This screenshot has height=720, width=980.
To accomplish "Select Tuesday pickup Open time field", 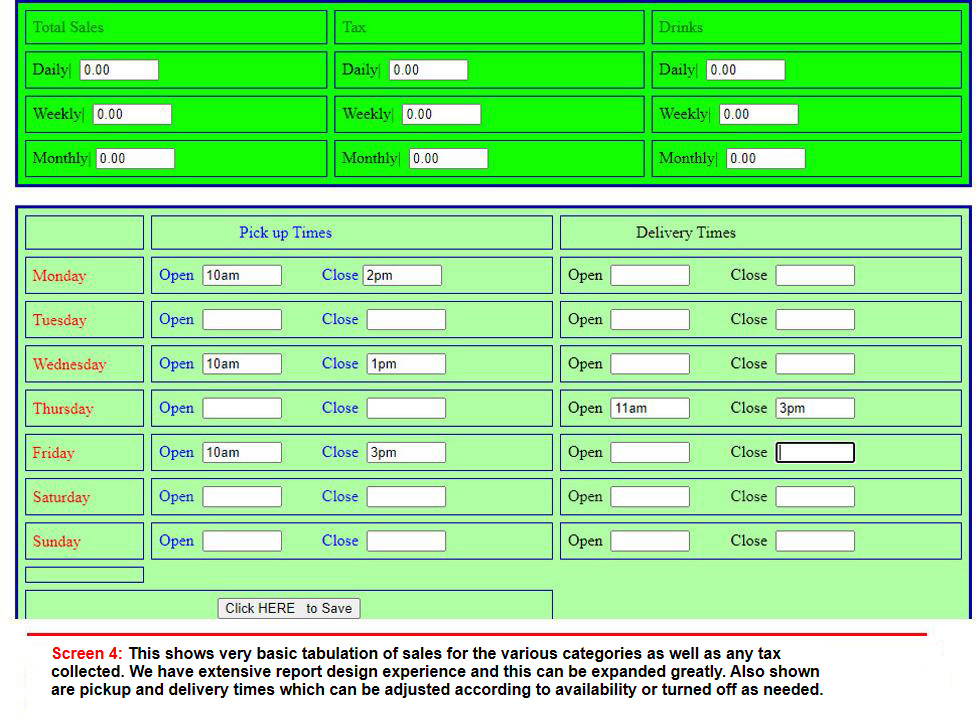I will [242, 319].
